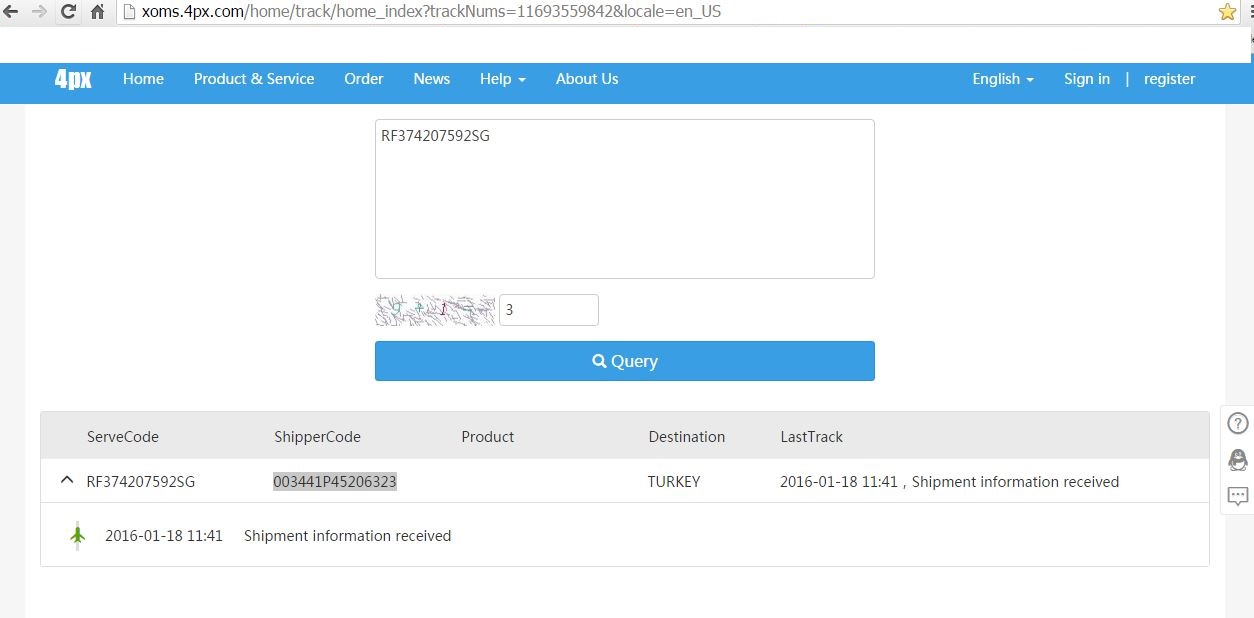Viewport: 1254px width, 618px height.
Task: Collapse the RF374207592SG tracking row
Action: (67, 481)
